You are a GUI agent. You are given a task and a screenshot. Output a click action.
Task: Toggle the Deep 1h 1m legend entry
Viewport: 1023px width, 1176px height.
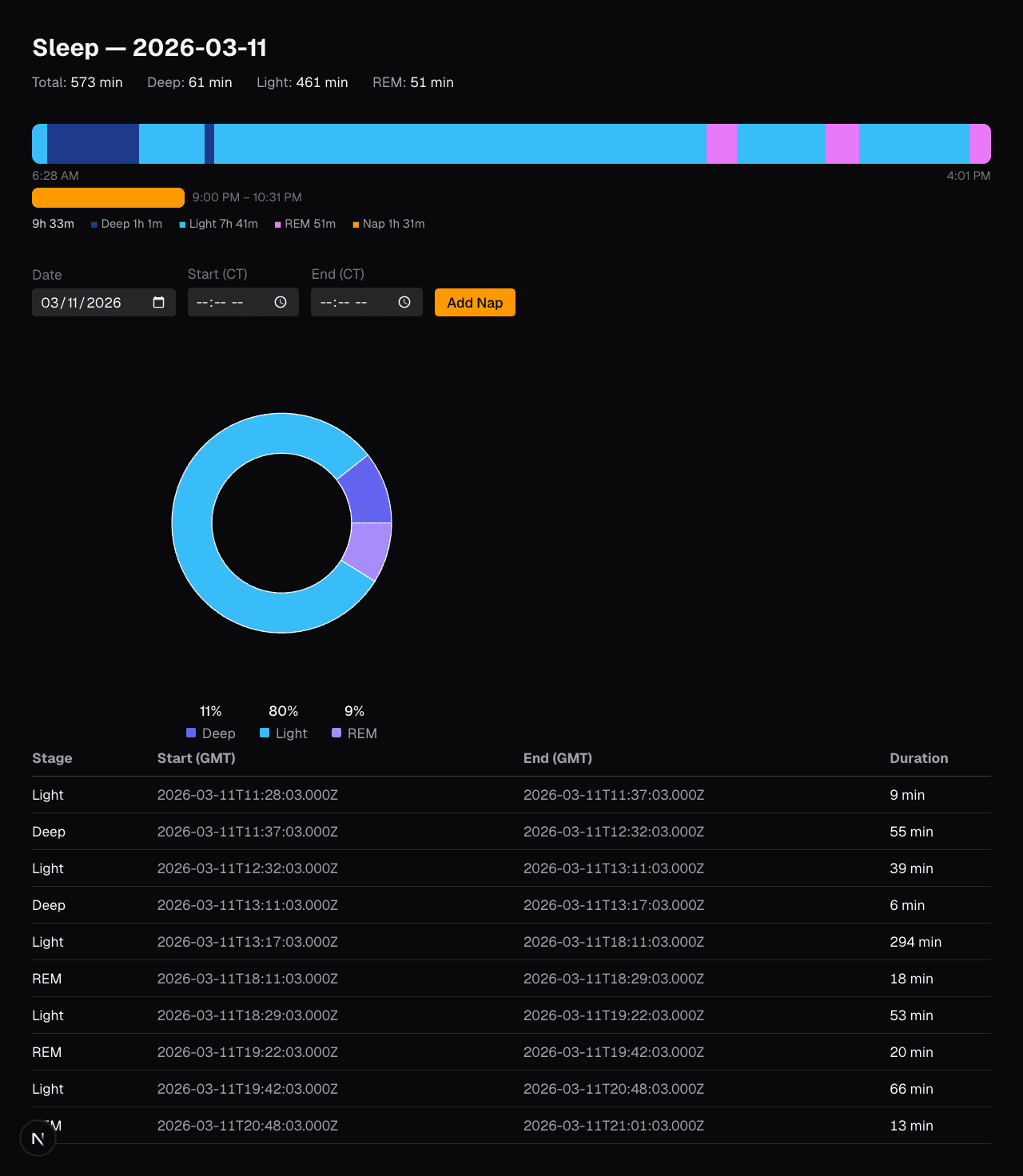pos(126,224)
